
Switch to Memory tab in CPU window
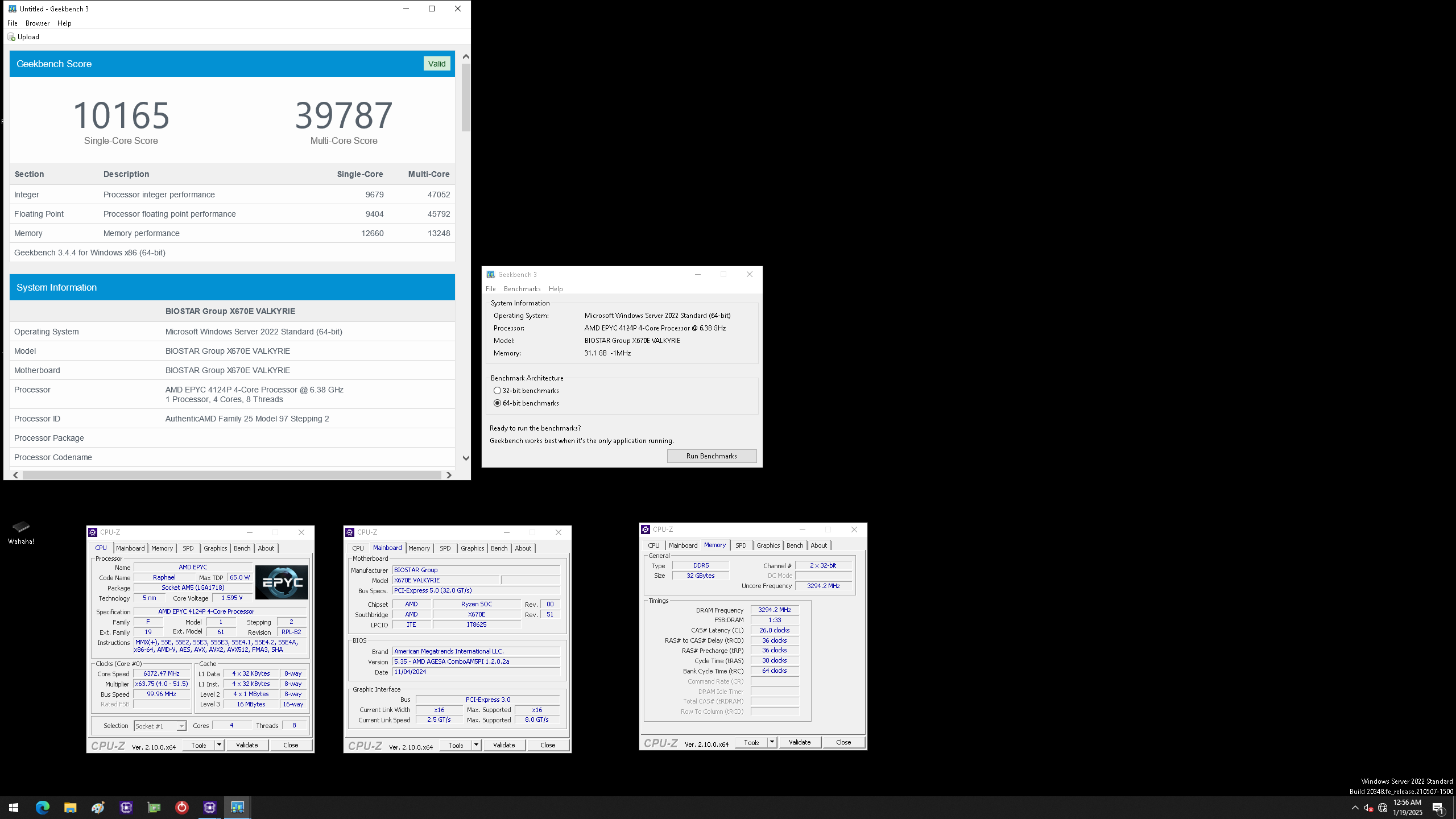point(162,548)
